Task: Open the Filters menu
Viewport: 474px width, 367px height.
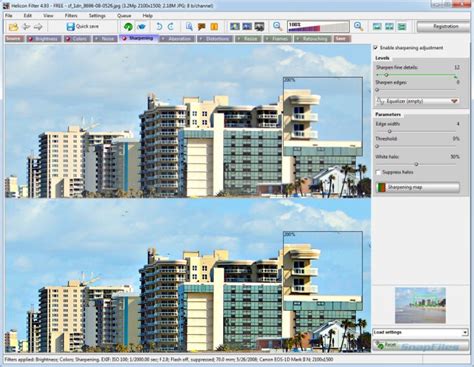Action: pos(71,16)
